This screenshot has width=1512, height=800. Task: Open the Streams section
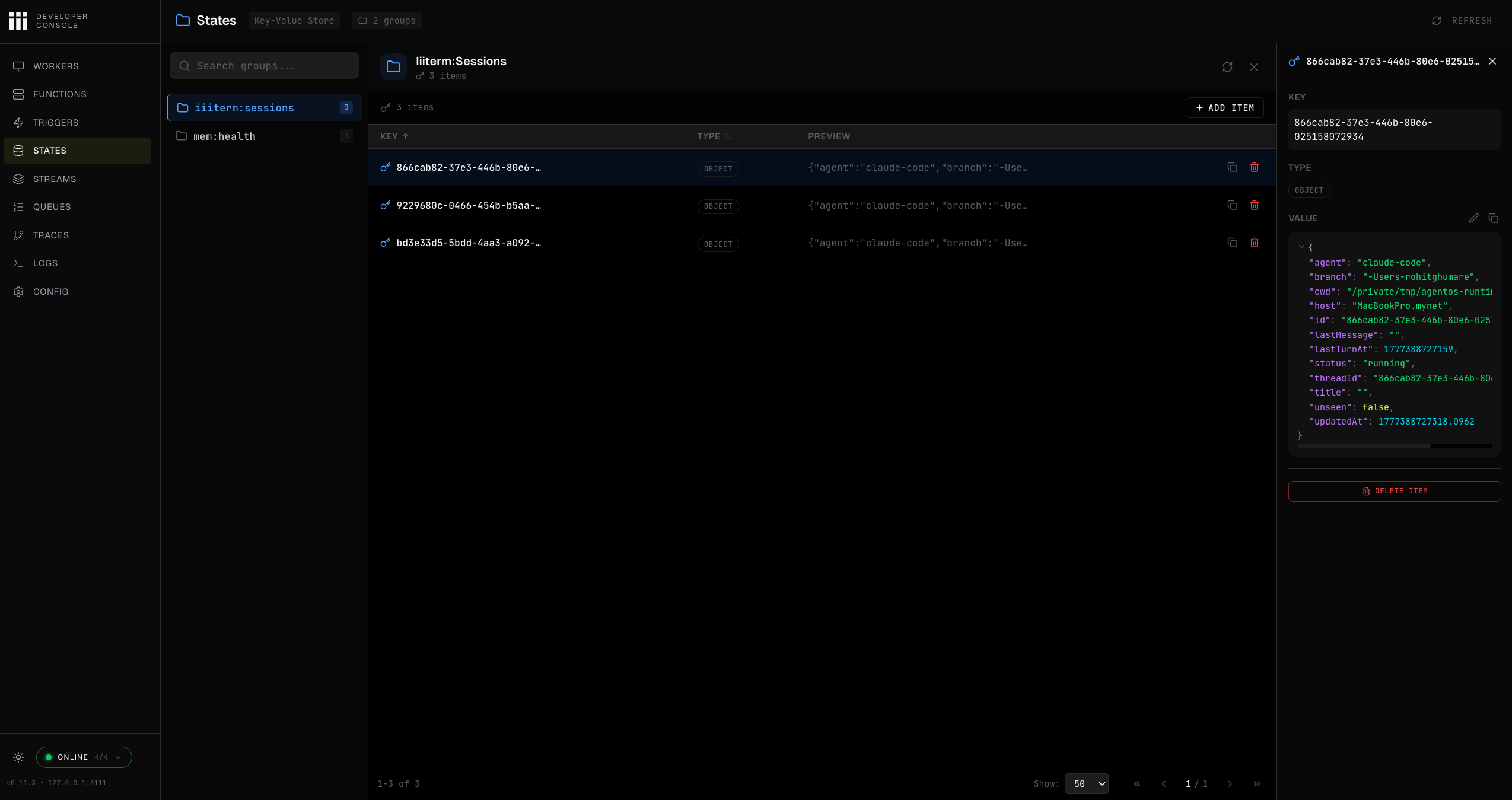point(77,179)
